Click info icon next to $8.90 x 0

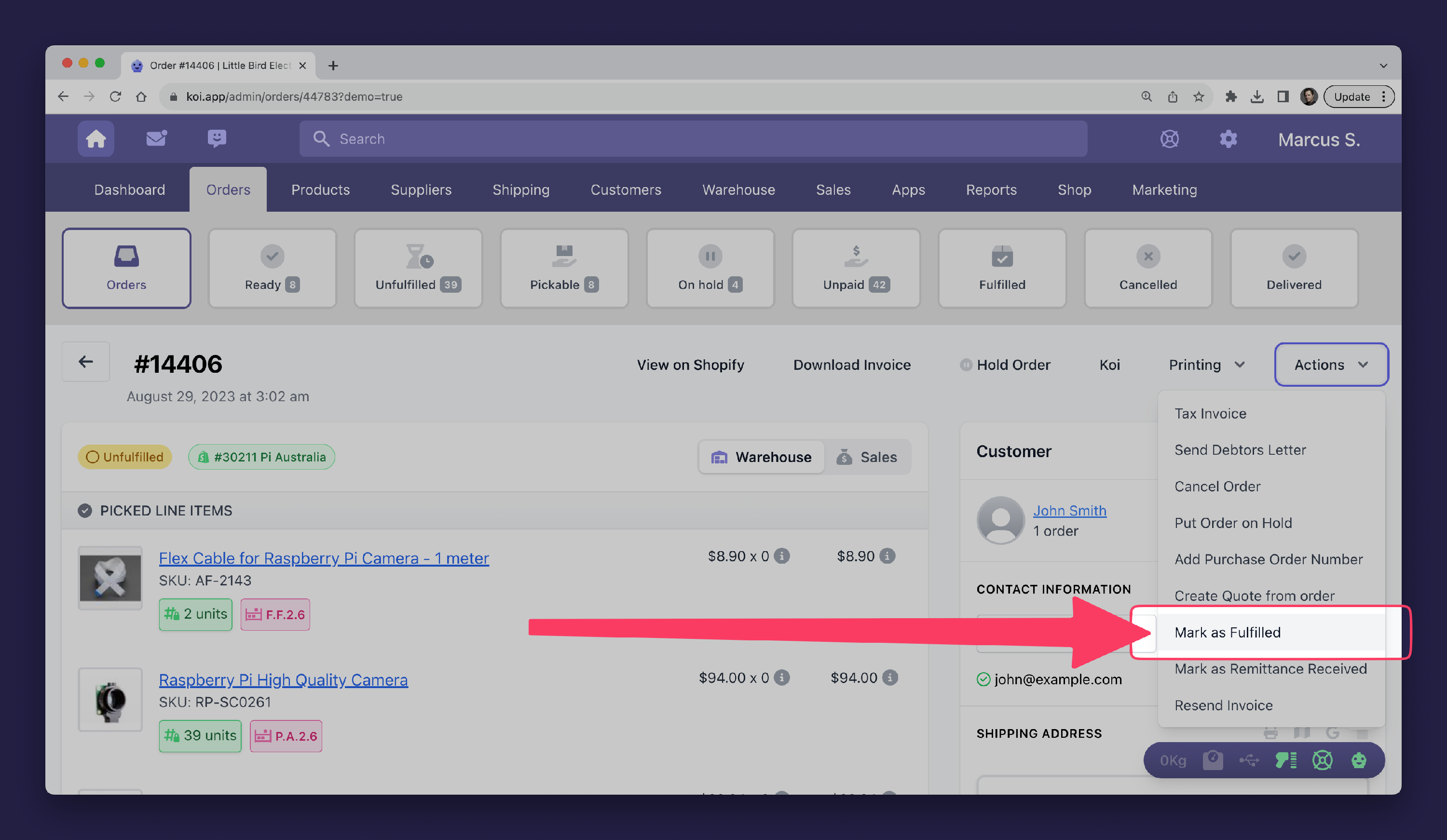coord(781,556)
